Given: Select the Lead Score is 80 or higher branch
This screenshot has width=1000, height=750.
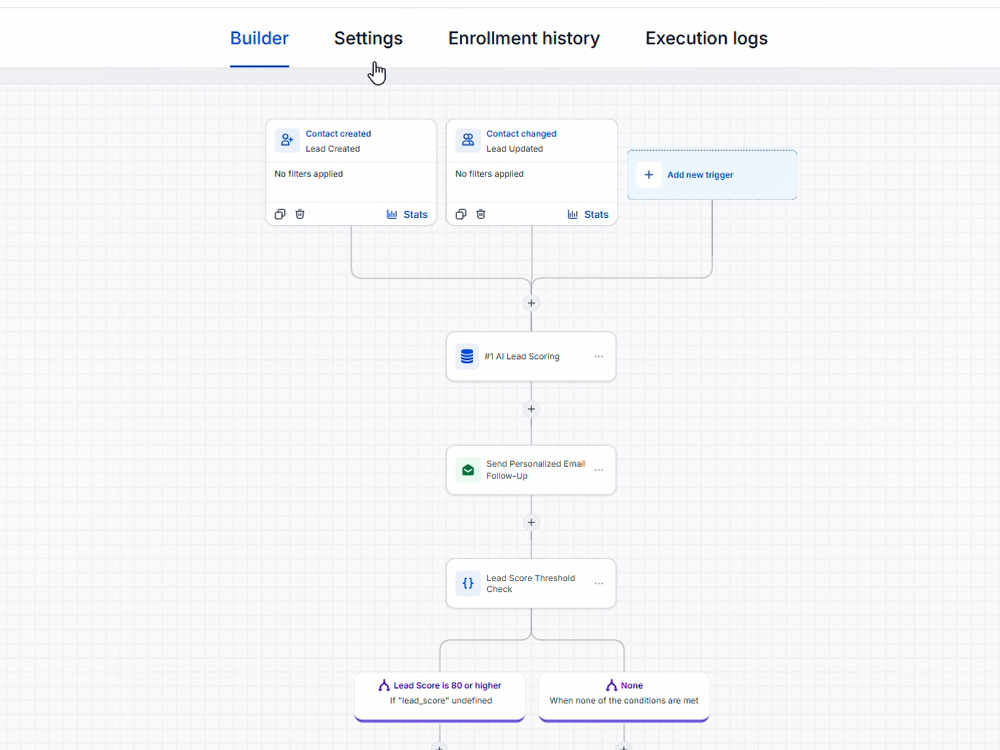Looking at the screenshot, I should click(x=439, y=696).
